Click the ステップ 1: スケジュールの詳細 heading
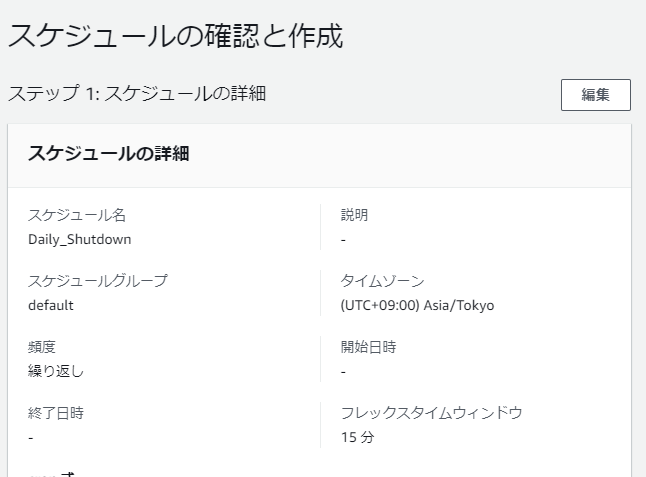Viewport: 646px width, 477px height. coord(137,94)
